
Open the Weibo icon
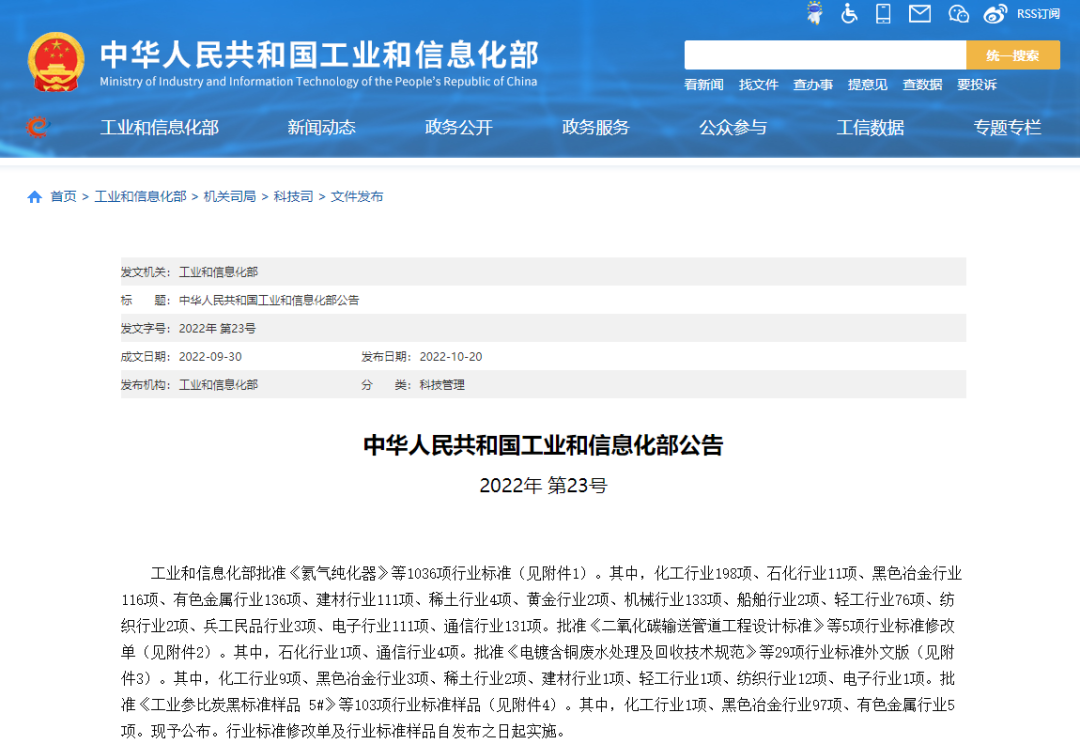click(995, 13)
